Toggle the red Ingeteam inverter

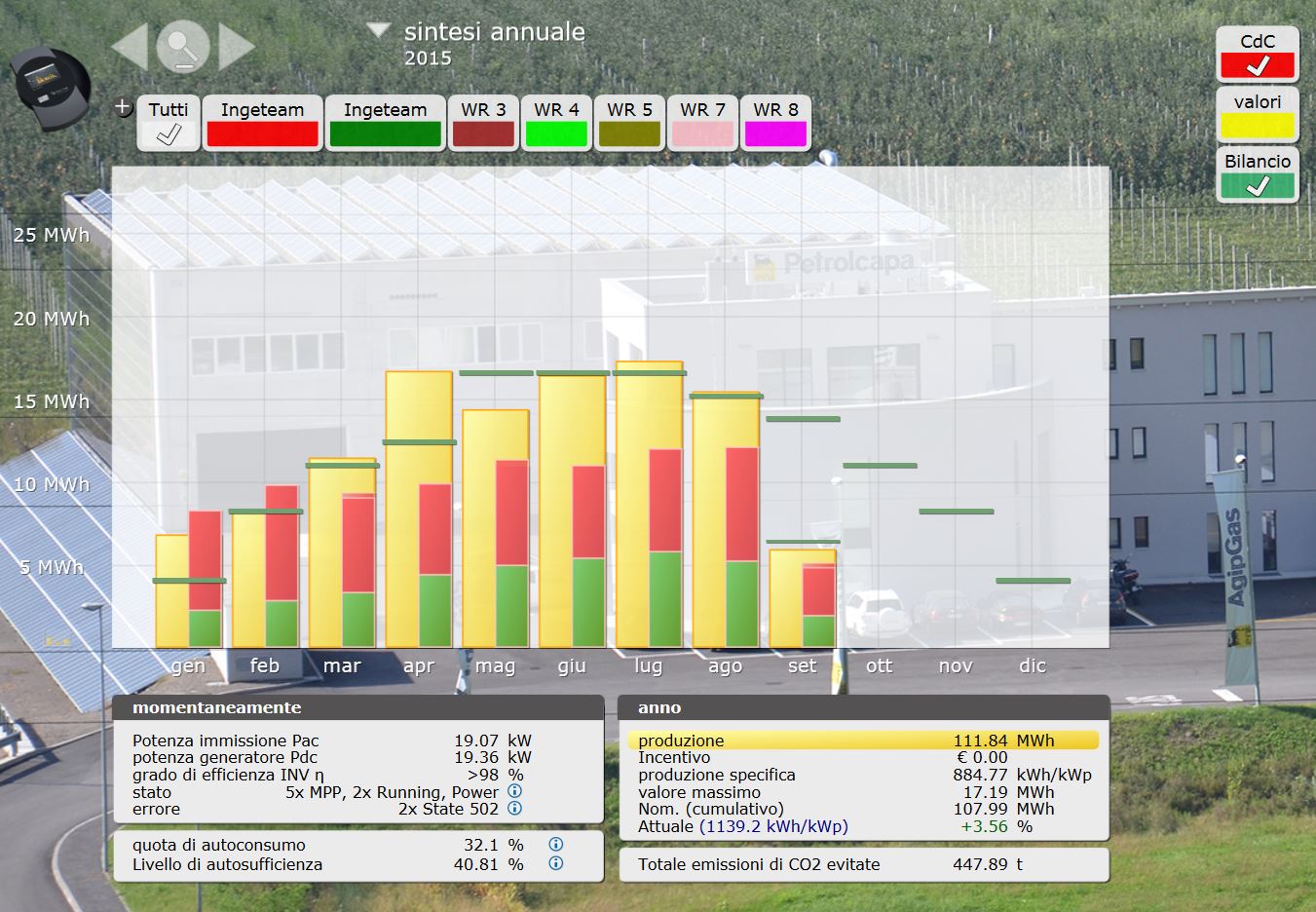[x=262, y=123]
